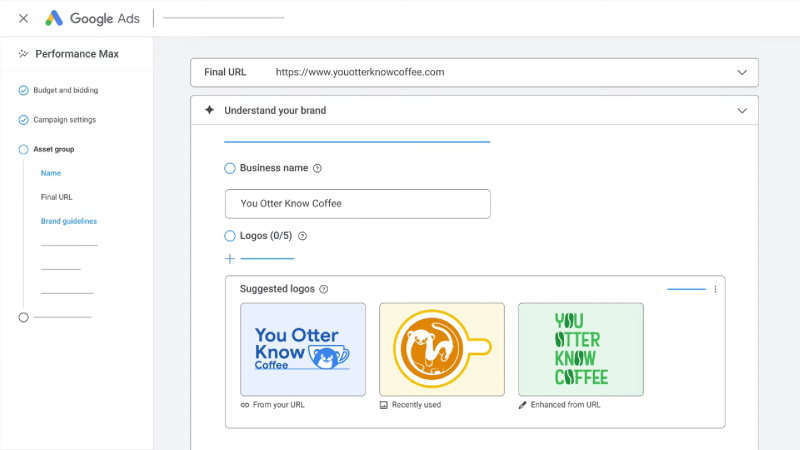Viewport: 800px width, 450px height.
Task: Collapse the Understand your brand section
Action: tap(742, 110)
